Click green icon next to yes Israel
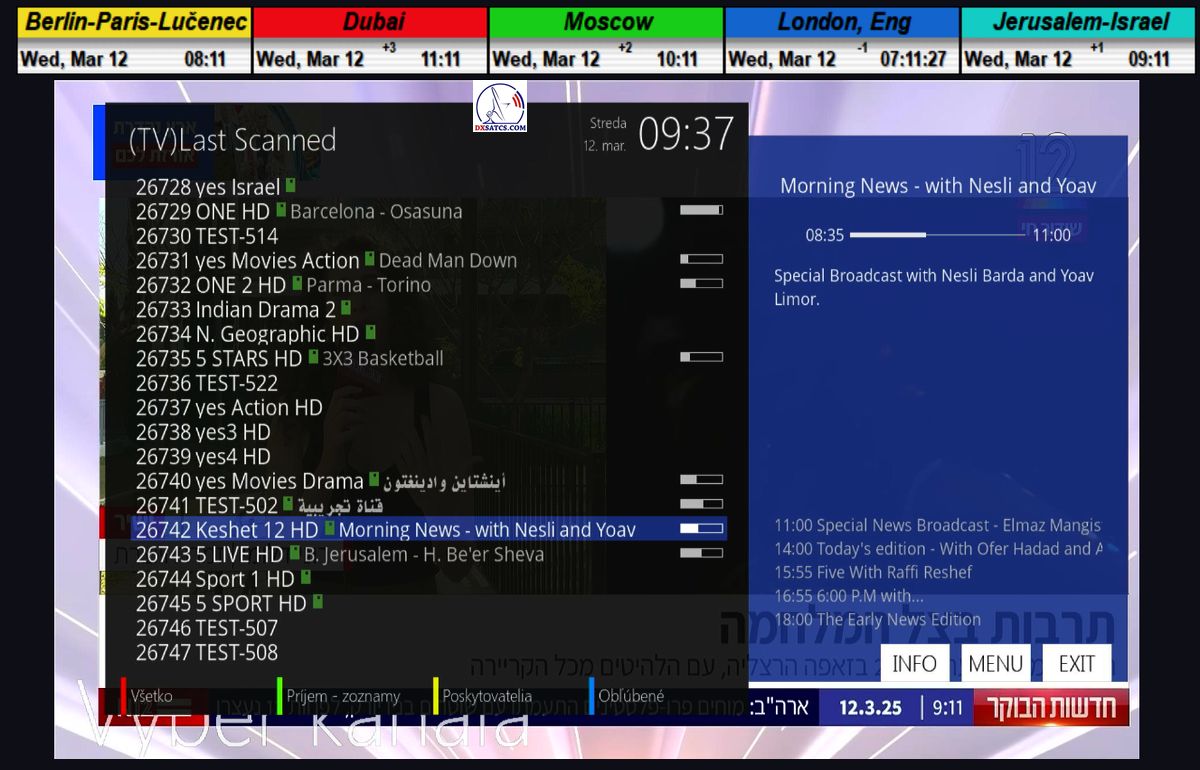Image resolution: width=1200 pixels, height=770 pixels. 290,186
